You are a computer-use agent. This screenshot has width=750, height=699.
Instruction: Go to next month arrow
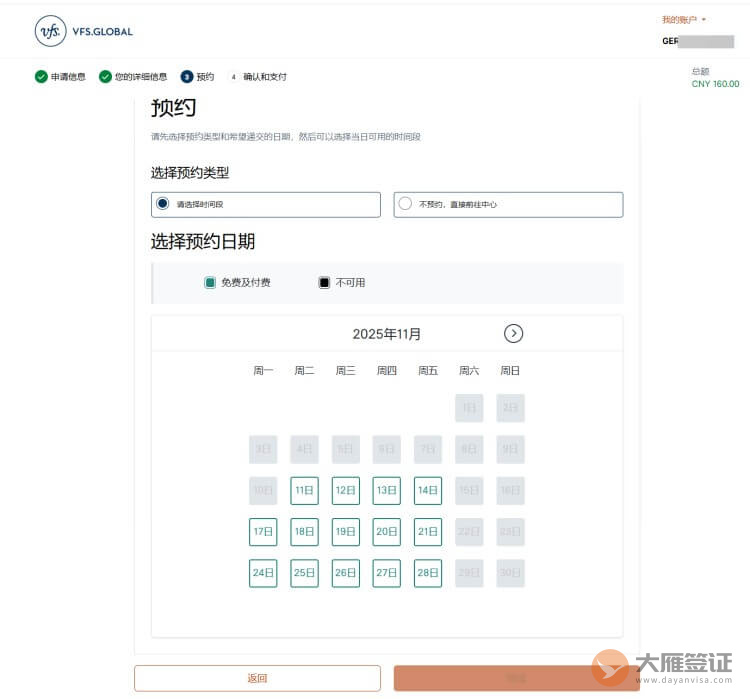513,333
